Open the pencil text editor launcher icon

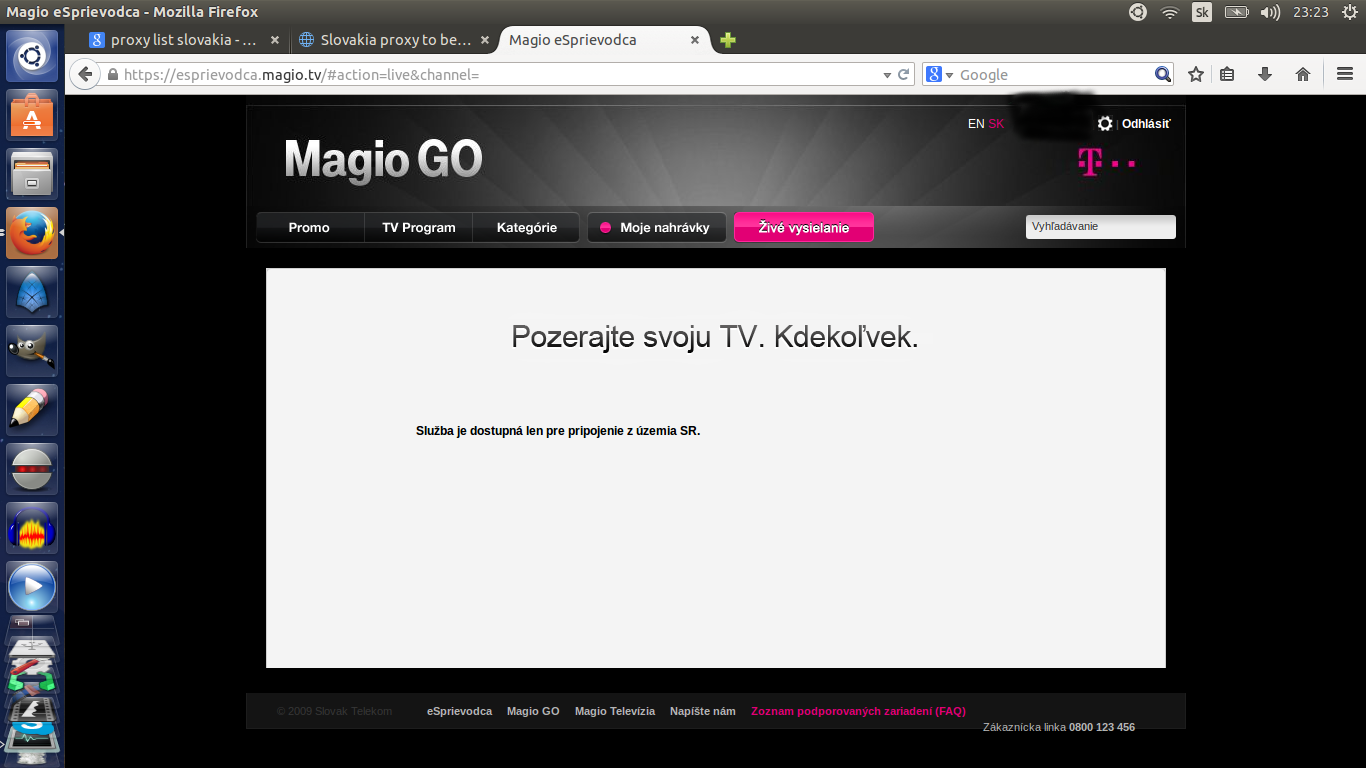pyautogui.click(x=33, y=409)
